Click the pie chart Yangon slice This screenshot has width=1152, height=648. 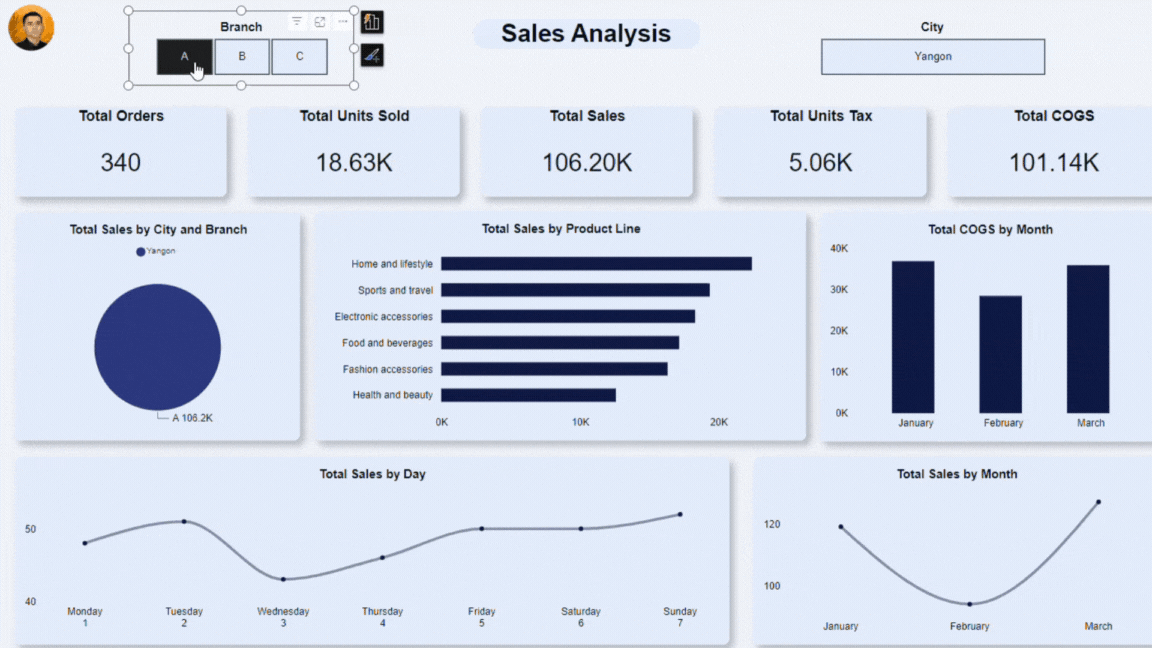click(x=157, y=347)
